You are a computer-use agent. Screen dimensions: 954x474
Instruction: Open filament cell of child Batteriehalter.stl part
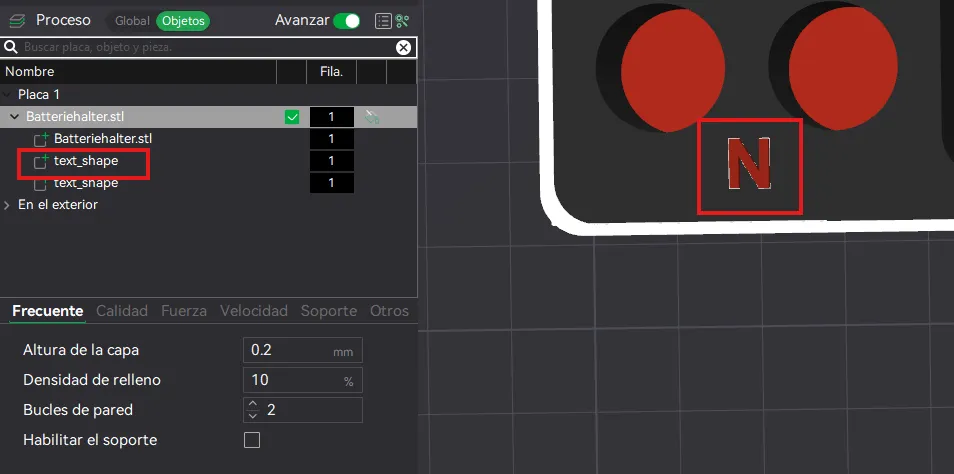coord(332,139)
